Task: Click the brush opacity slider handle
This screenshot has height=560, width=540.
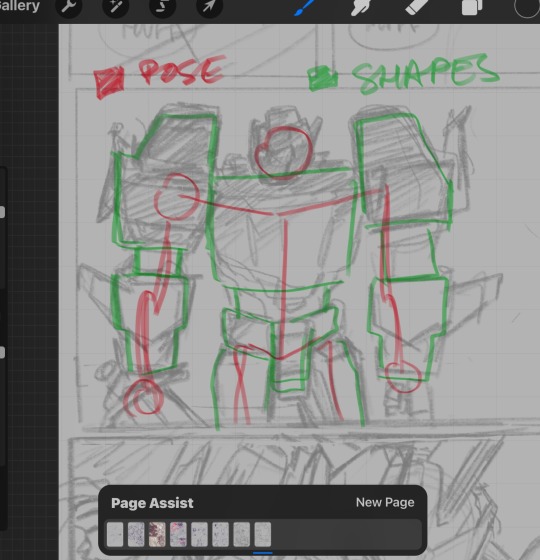Action: pos(2,352)
